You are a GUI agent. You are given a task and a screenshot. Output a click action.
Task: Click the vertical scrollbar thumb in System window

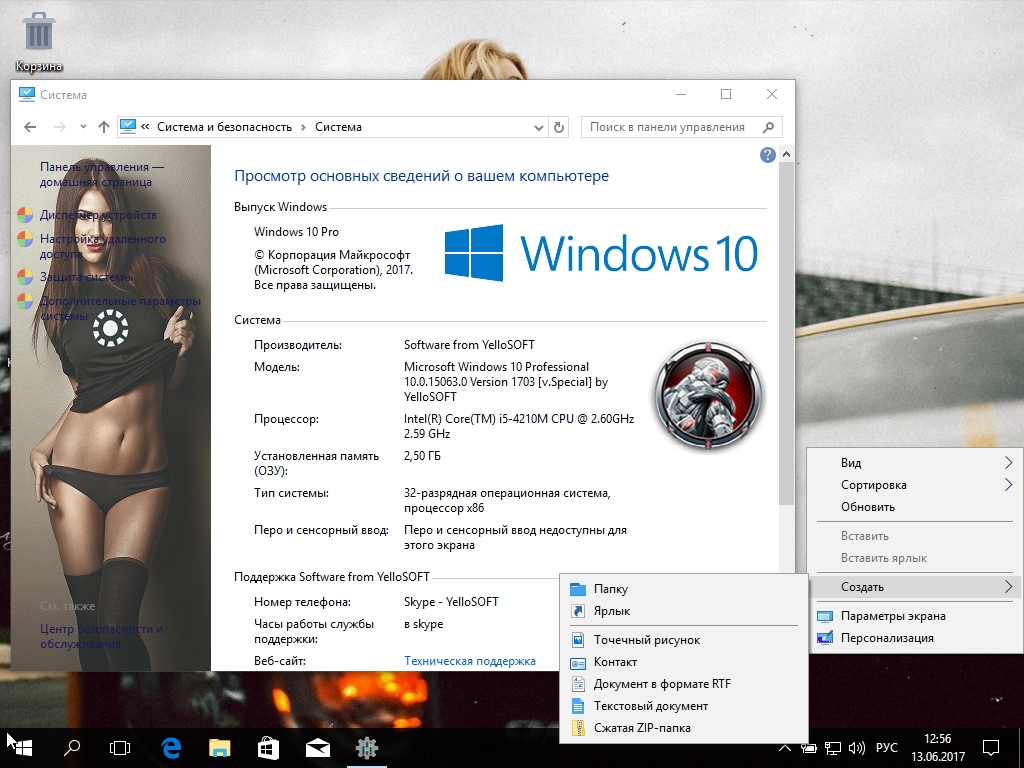(x=786, y=333)
